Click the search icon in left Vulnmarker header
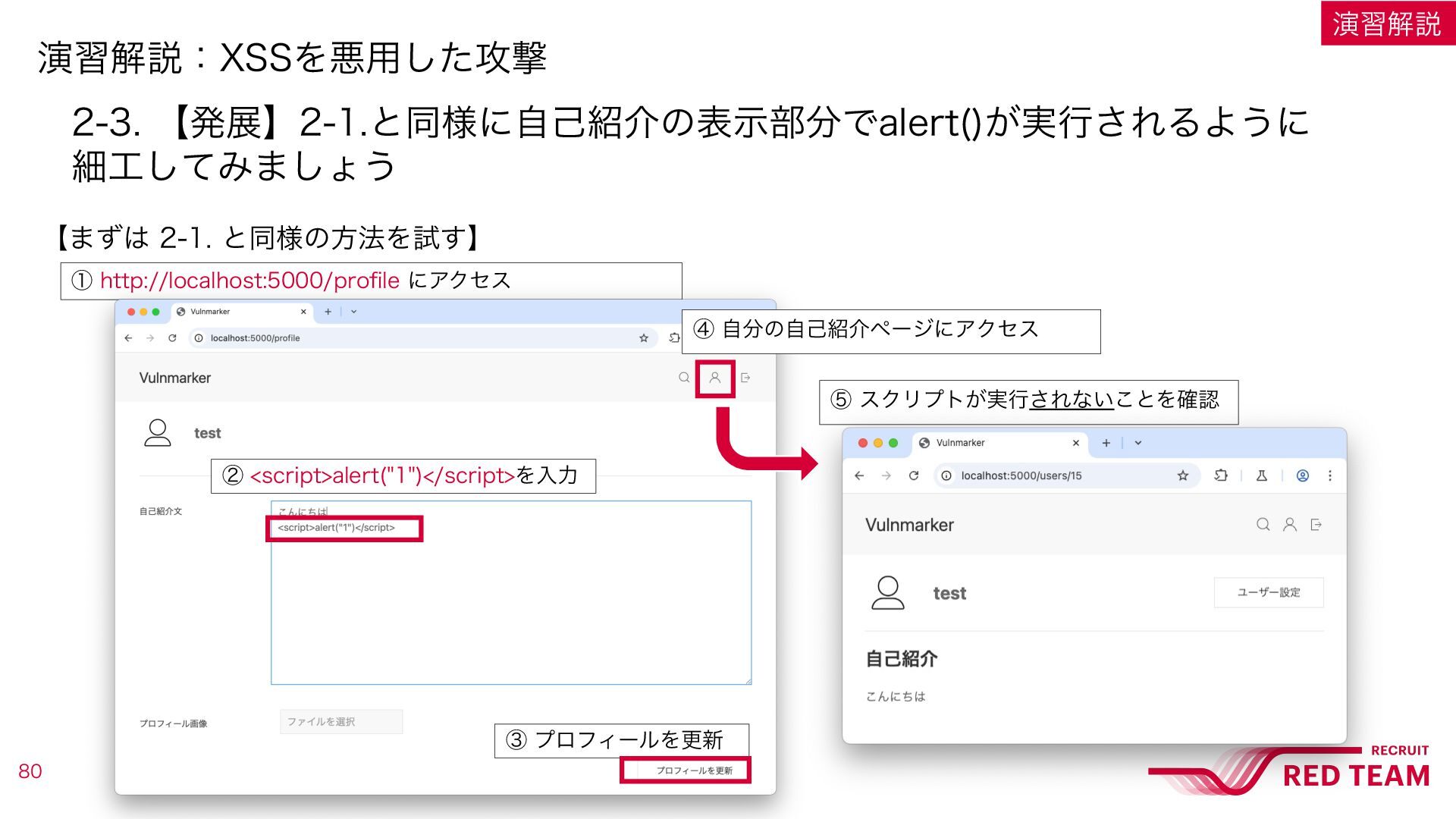The width and height of the screenshot is (1456, 819). (684, 378)
